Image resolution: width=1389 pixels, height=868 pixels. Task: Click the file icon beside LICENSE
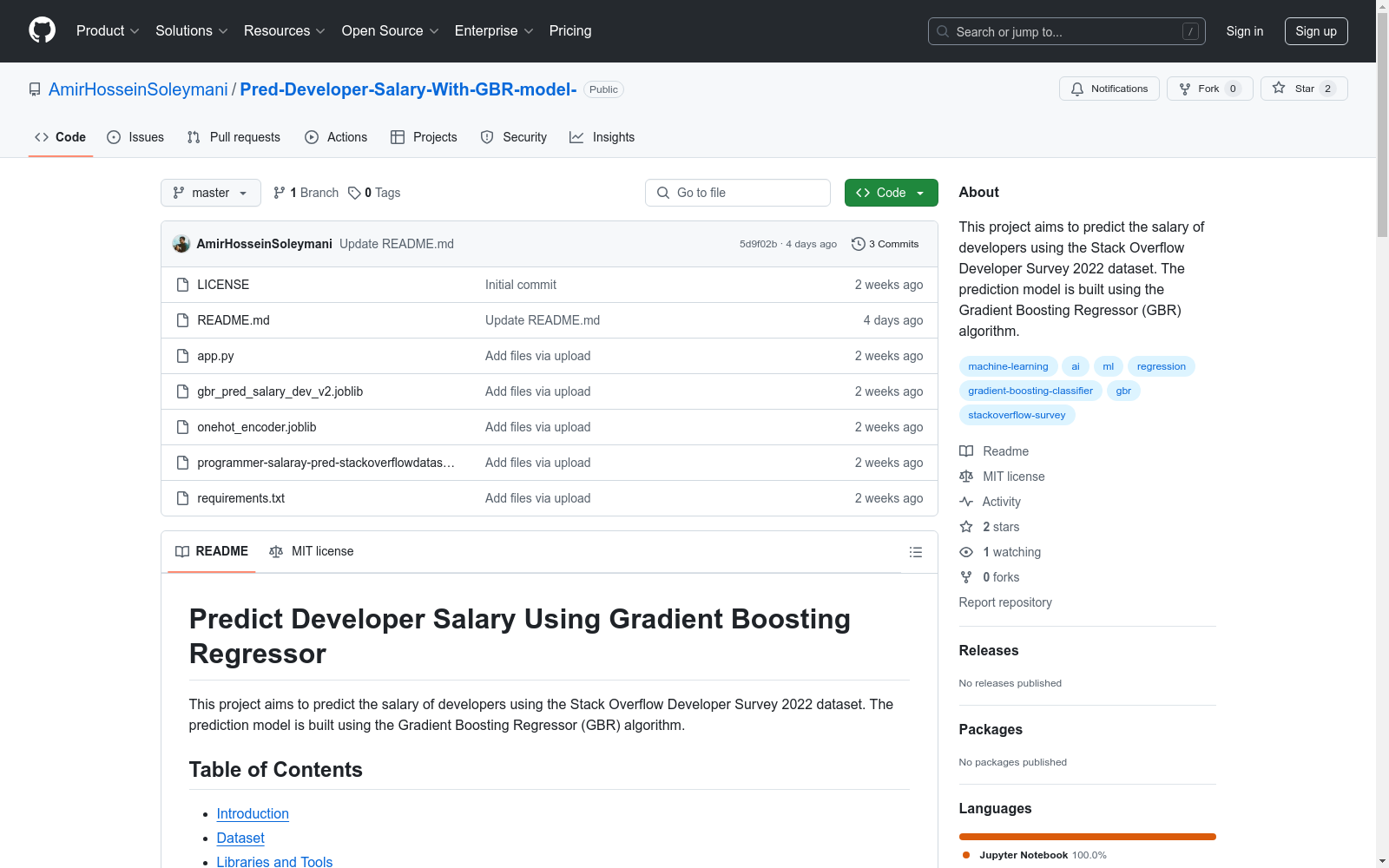[x=182, y=285]
